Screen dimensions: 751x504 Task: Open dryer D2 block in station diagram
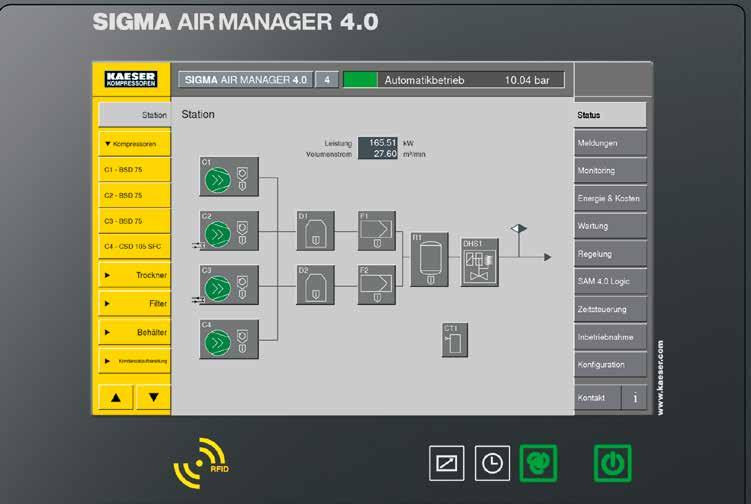[x=316, y=285]
